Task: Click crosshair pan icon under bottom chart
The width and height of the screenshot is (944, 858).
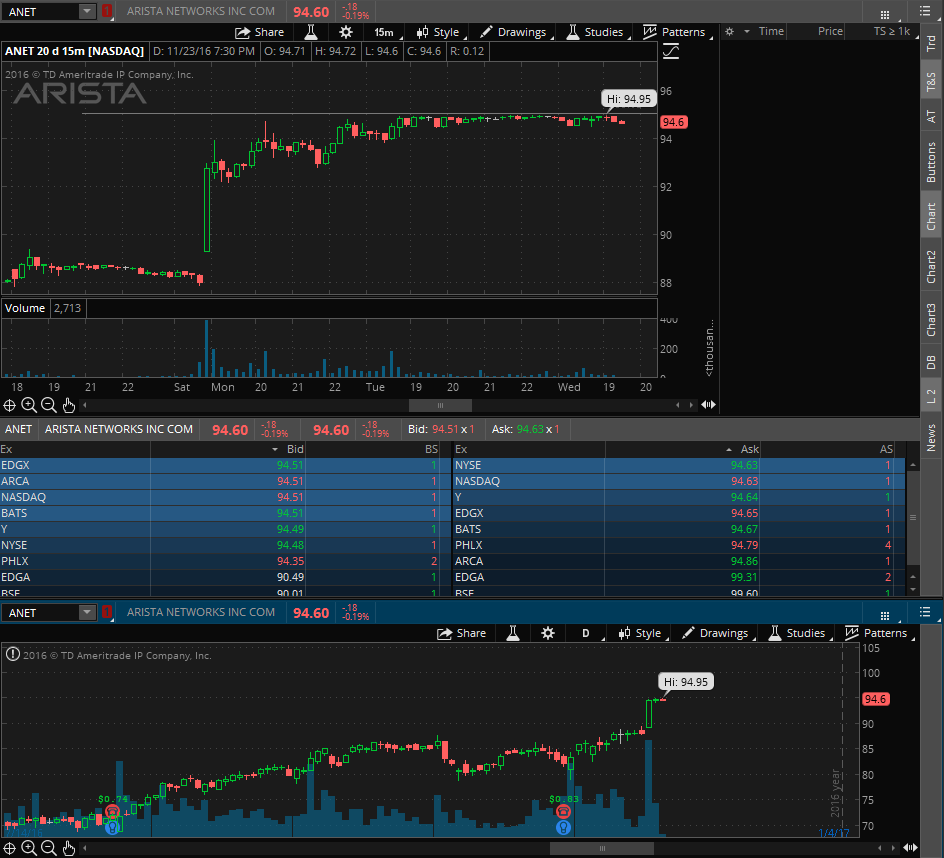Action: 10,848
